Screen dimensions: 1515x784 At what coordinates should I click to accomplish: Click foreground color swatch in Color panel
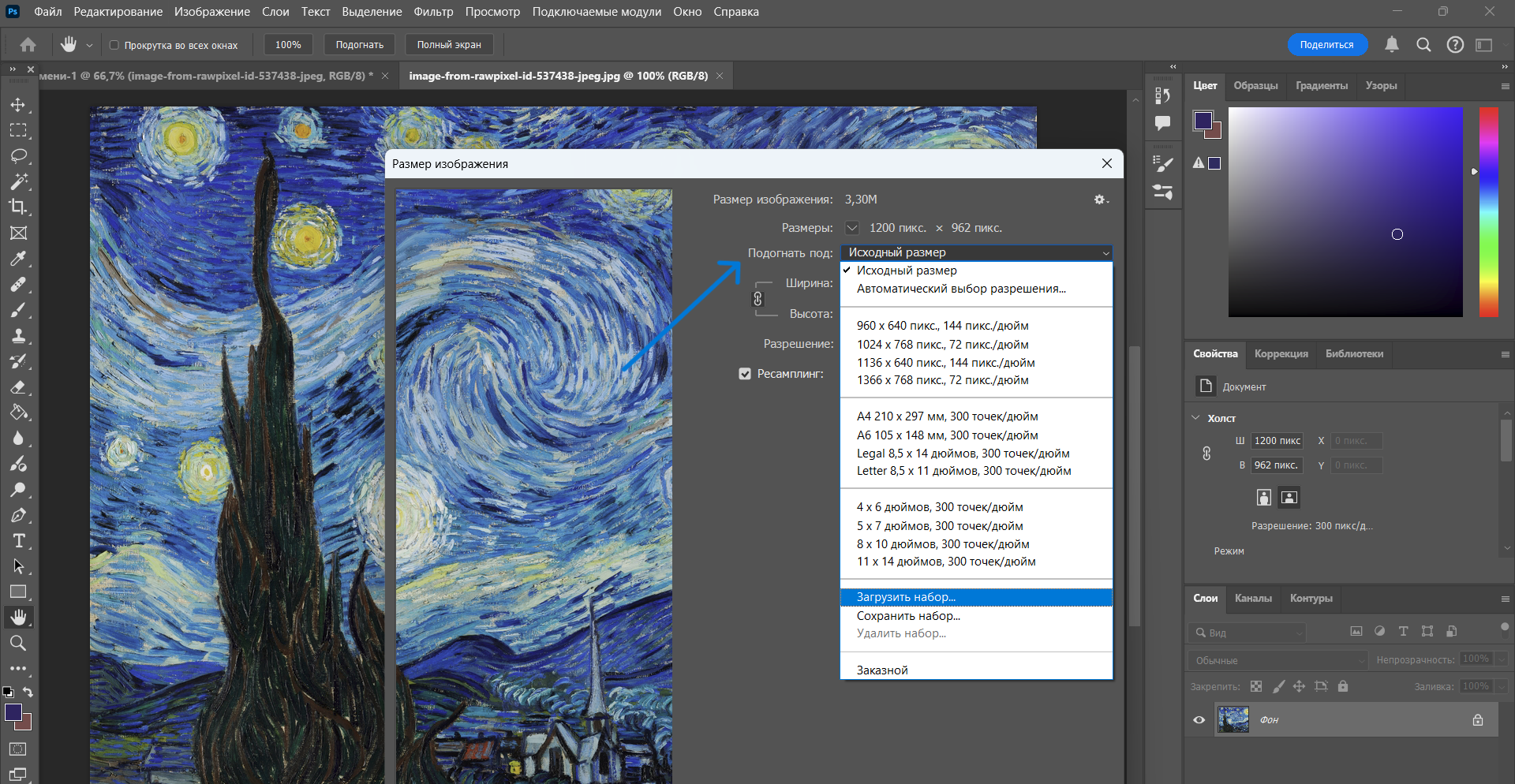point(1203,121)
